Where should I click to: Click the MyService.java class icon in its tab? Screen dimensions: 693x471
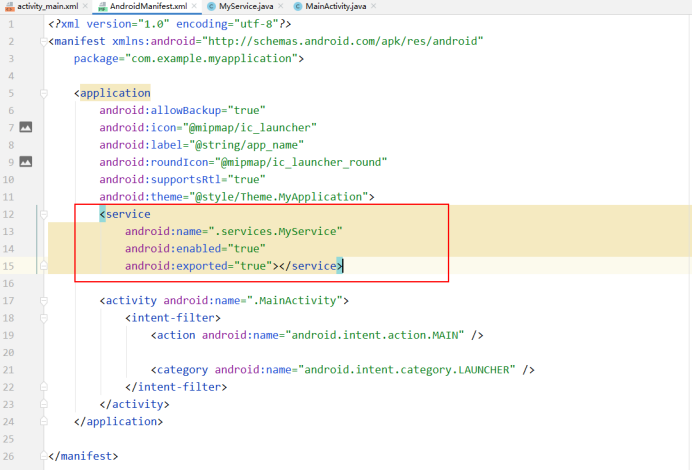[212, 6]
